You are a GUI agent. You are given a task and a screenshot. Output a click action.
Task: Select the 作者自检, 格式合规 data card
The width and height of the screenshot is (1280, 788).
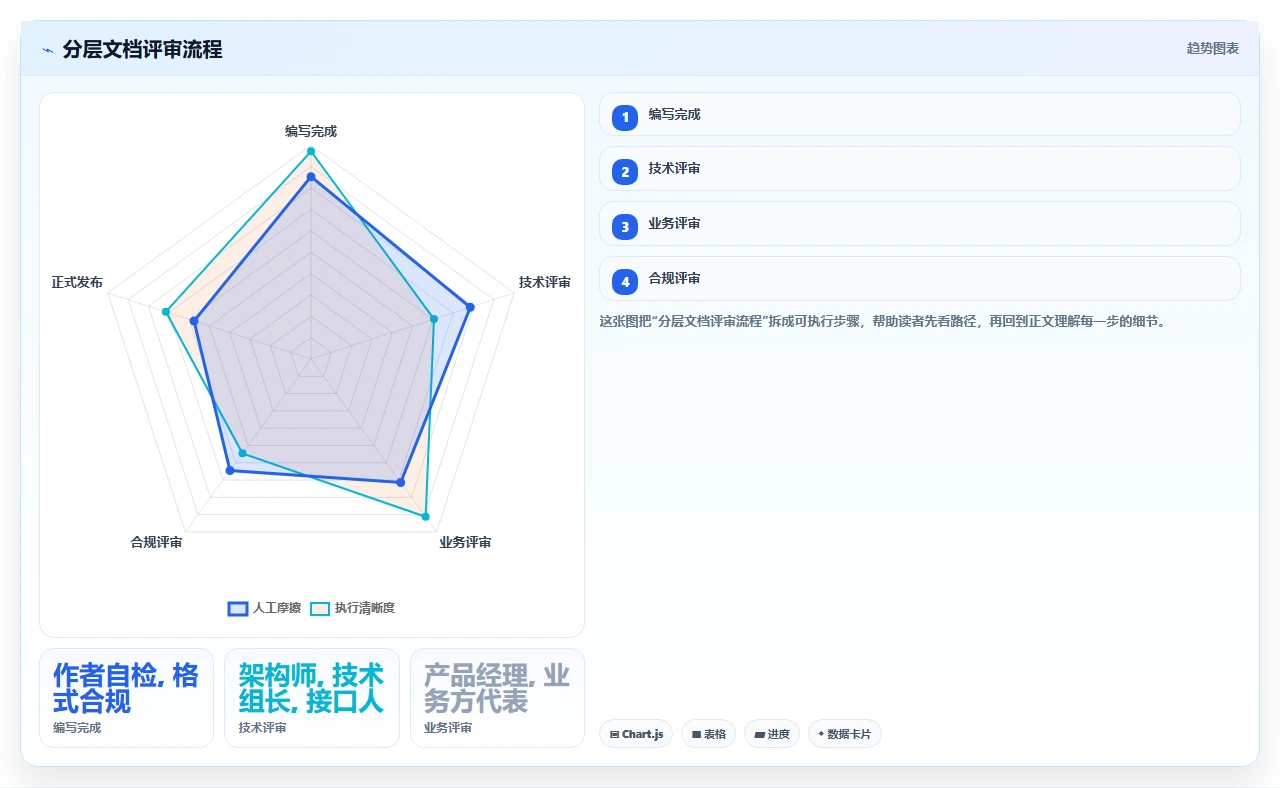(x=126, y=698)
